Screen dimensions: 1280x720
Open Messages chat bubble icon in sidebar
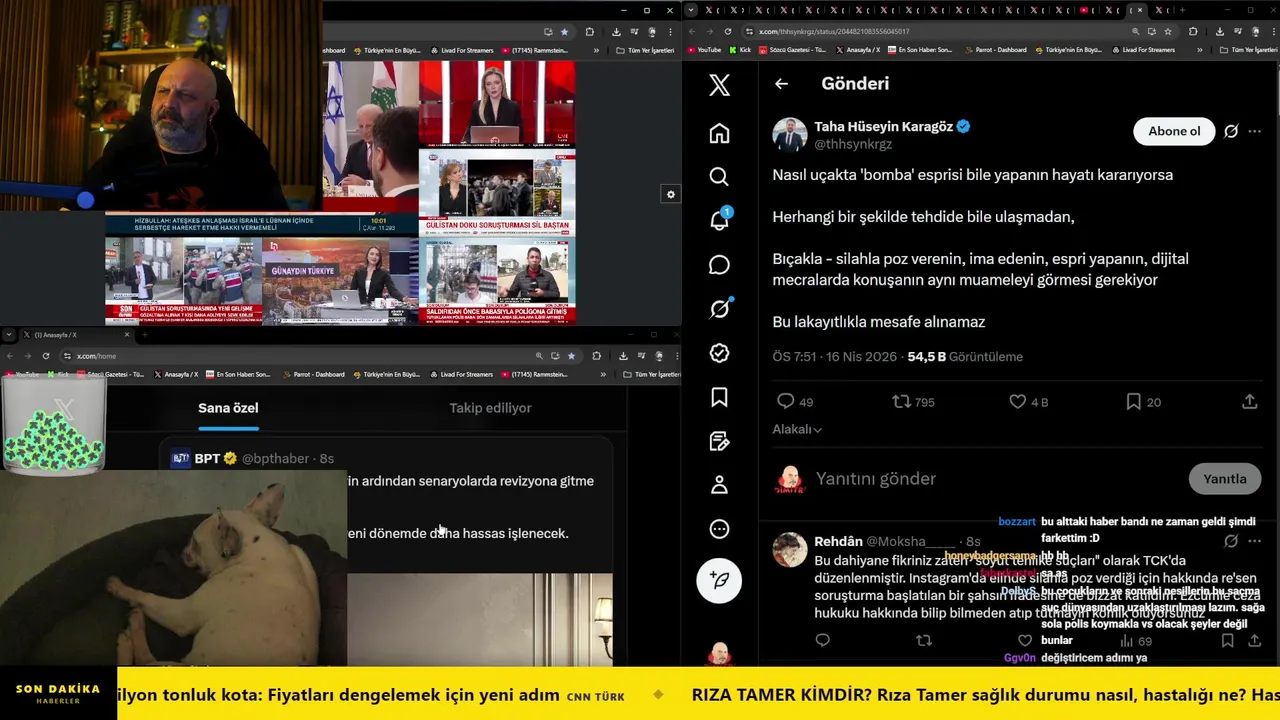[719, 265]
